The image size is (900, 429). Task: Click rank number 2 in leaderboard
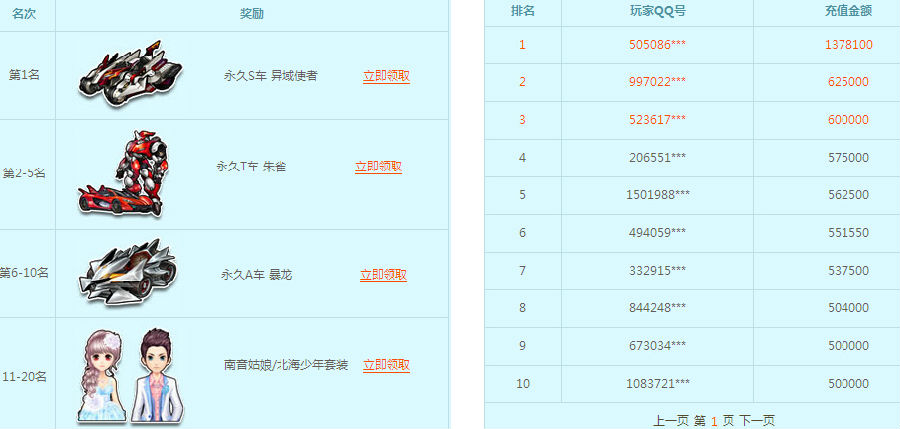pos(522,82)
